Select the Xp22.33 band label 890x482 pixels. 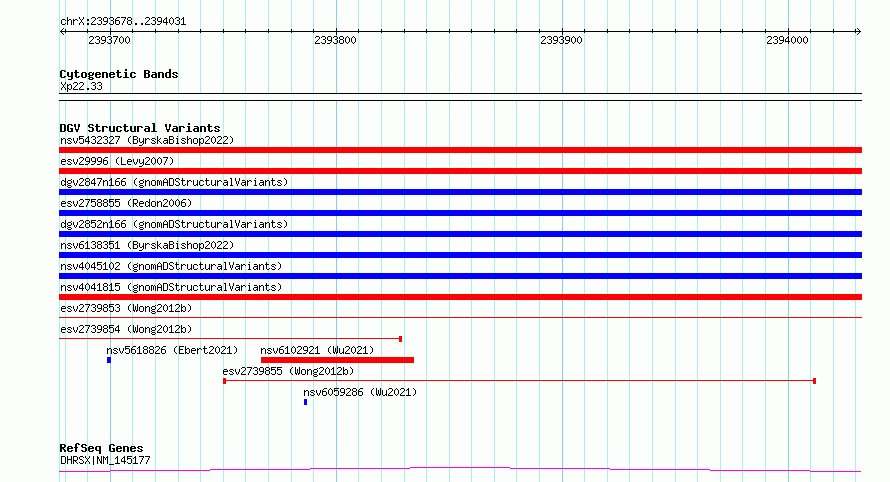[81, 86]
